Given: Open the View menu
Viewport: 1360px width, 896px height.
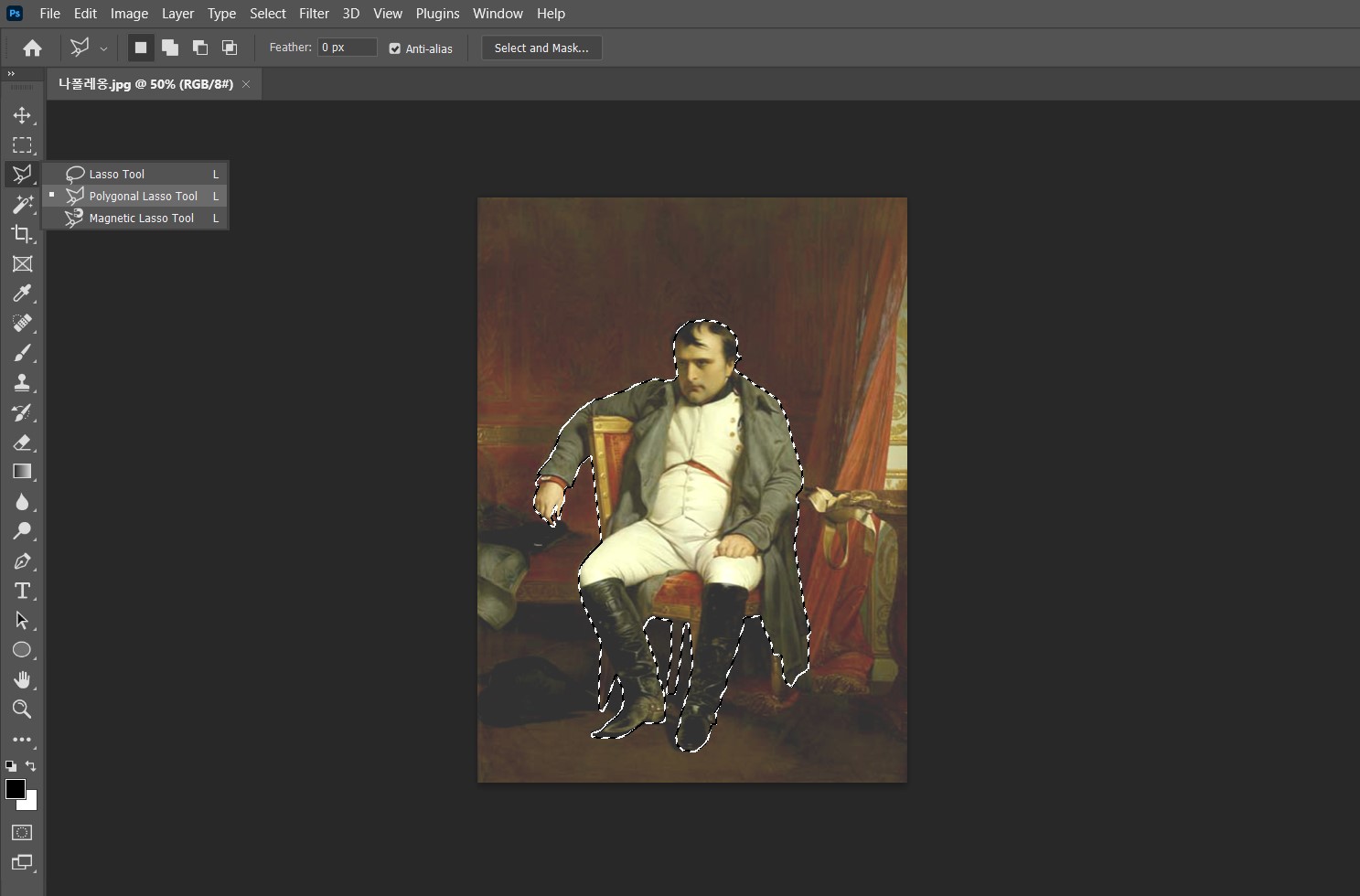Looking at the screenshot, I should (388, 14).
